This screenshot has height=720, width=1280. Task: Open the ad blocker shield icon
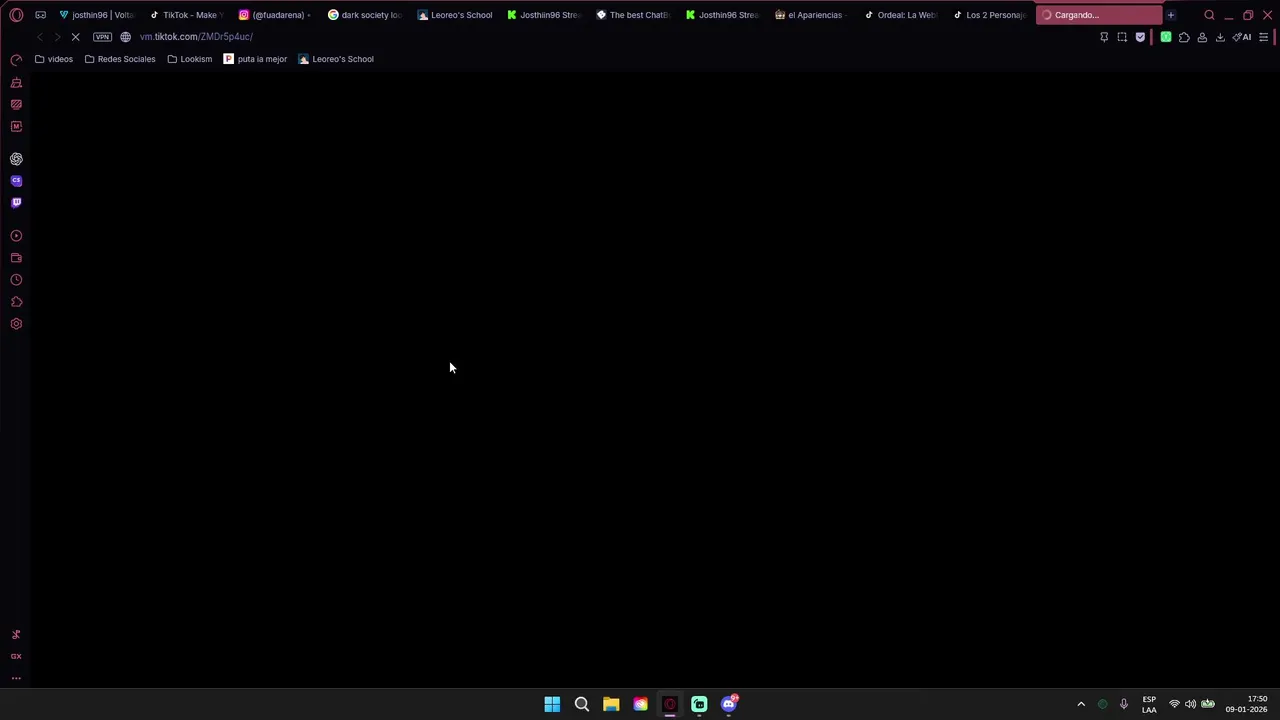point(1140,37)
